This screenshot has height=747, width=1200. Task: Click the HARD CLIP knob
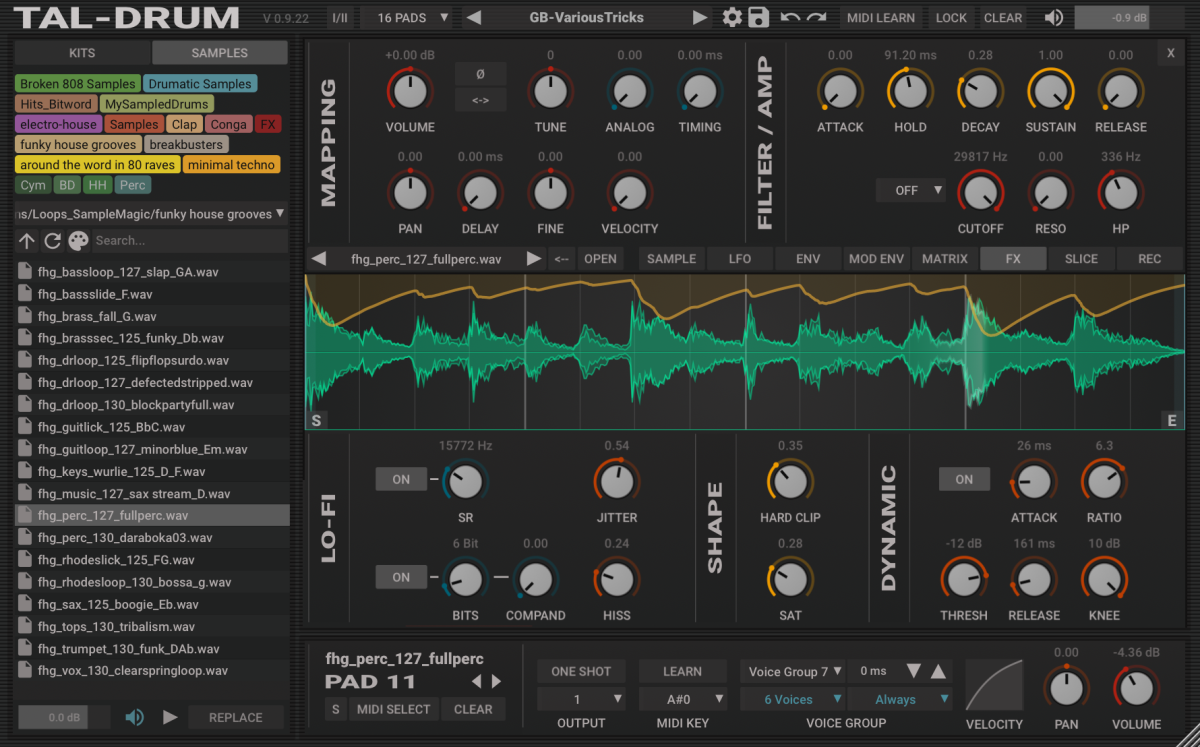point(790,481)
